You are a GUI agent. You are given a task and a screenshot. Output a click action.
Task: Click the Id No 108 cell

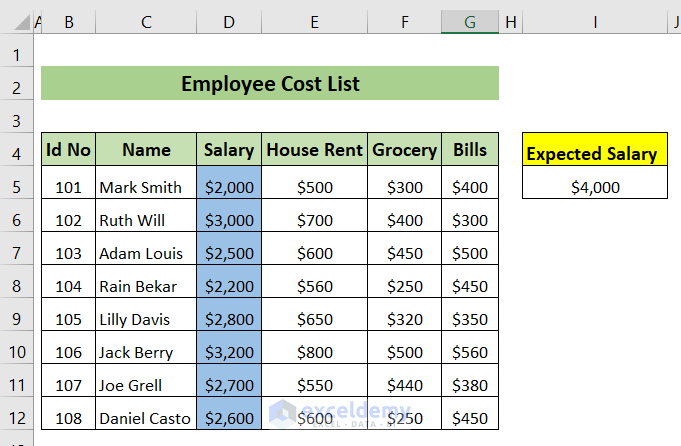pos(69,418)
